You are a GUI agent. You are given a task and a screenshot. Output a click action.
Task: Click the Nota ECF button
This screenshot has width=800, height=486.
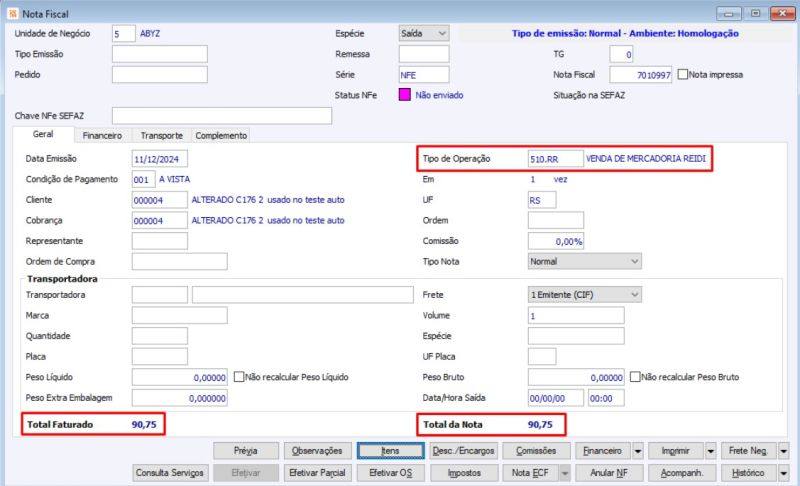[530, 473]
